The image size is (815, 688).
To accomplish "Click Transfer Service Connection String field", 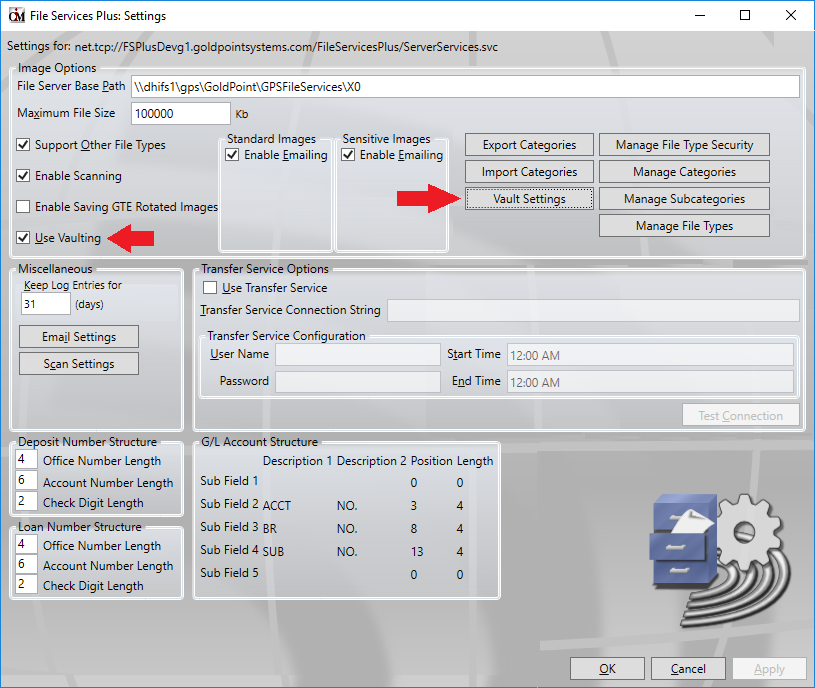I will [593, 310].
